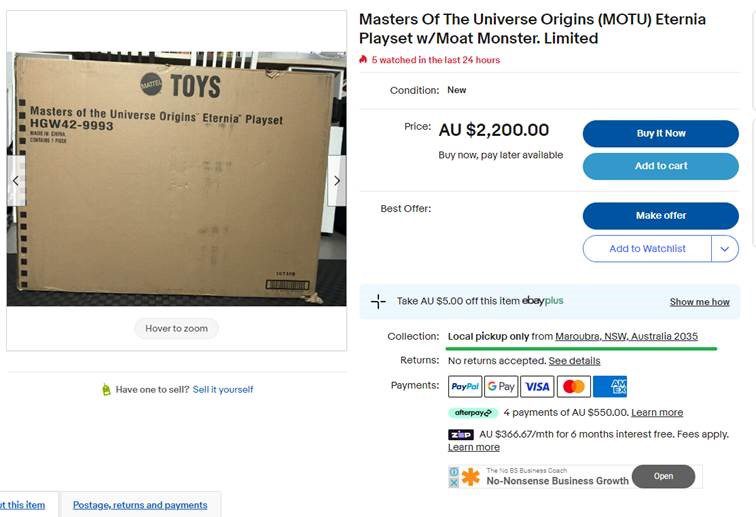The width and height of the screenshot is (756, 517).
Task: Click the Afterpay logo badge
Action: pyautogui.click(x=473, y=413)
